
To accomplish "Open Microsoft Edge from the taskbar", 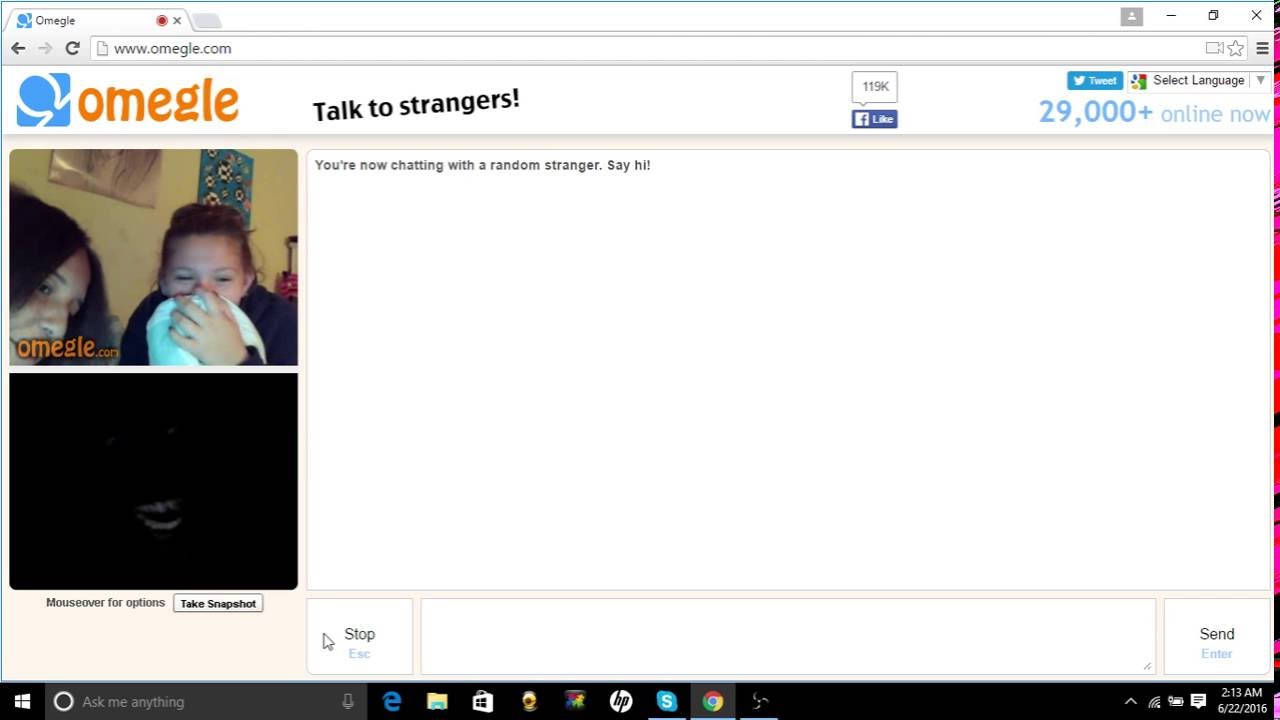I will coord(391,701).
